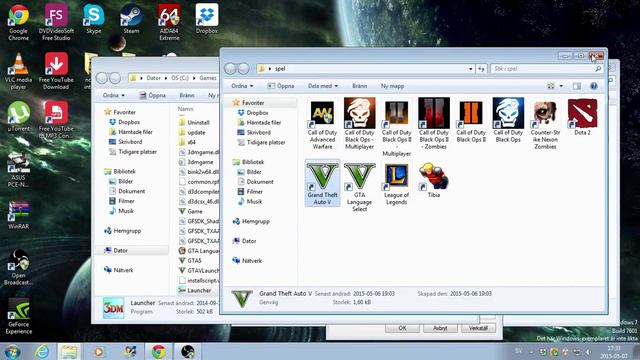This screenshot has width=640, height=360.
Task: Open Call of Duty Advanced Warfare shortcut
Action: 322,124
